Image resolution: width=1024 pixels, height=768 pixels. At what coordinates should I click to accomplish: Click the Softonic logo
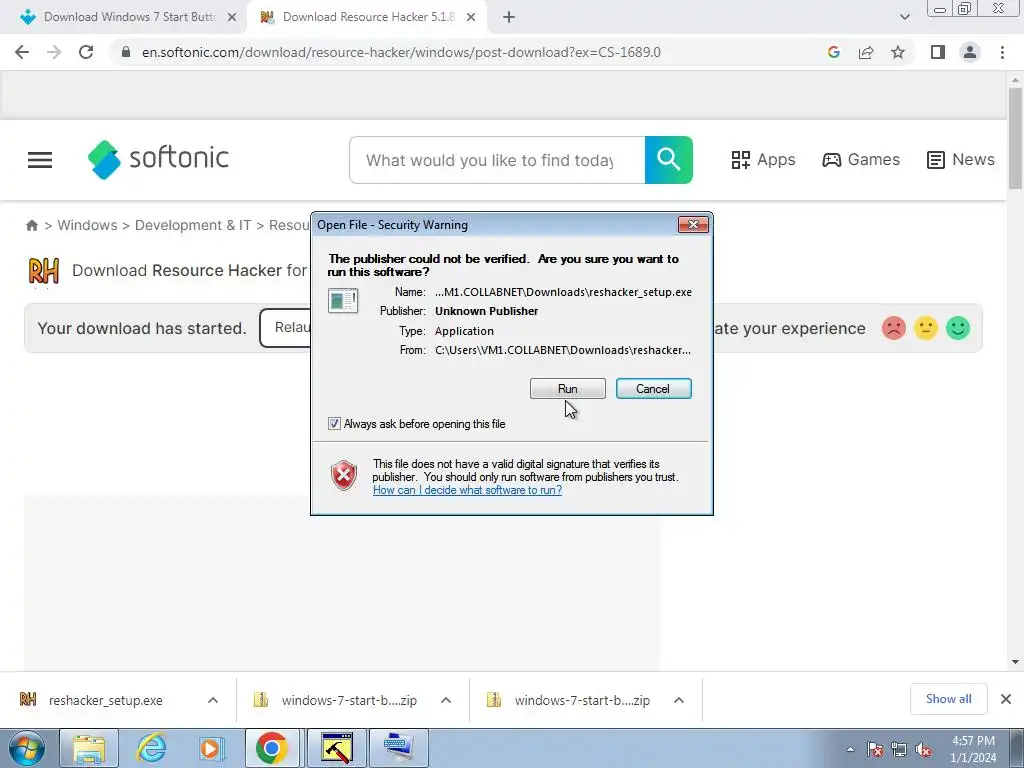[x=158, y=159]
